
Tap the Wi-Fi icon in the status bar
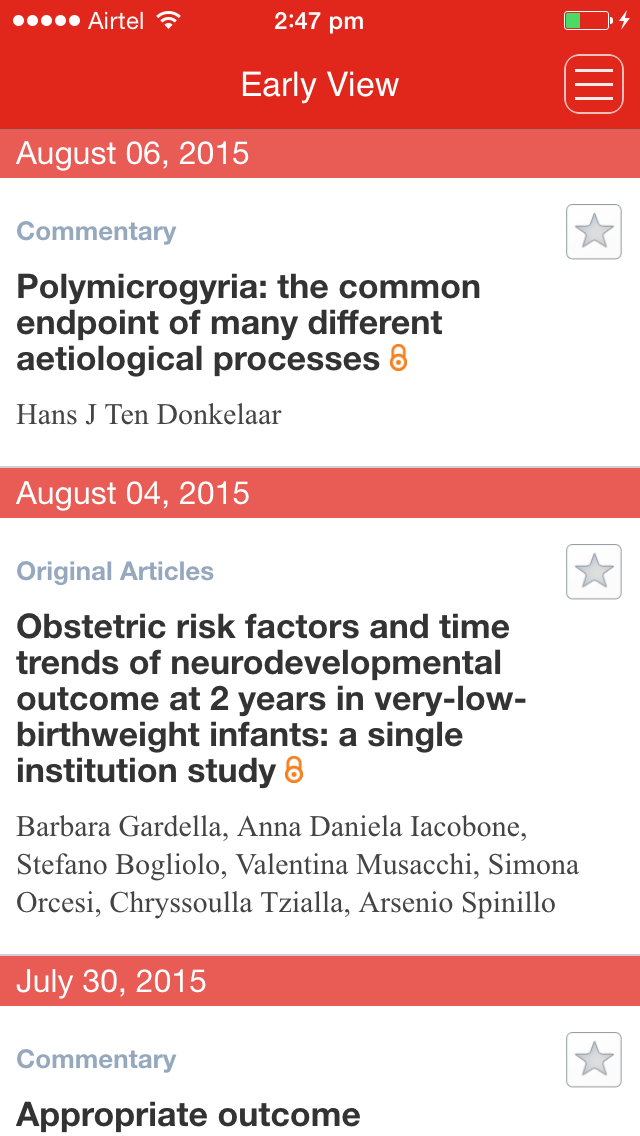(168, 20)
